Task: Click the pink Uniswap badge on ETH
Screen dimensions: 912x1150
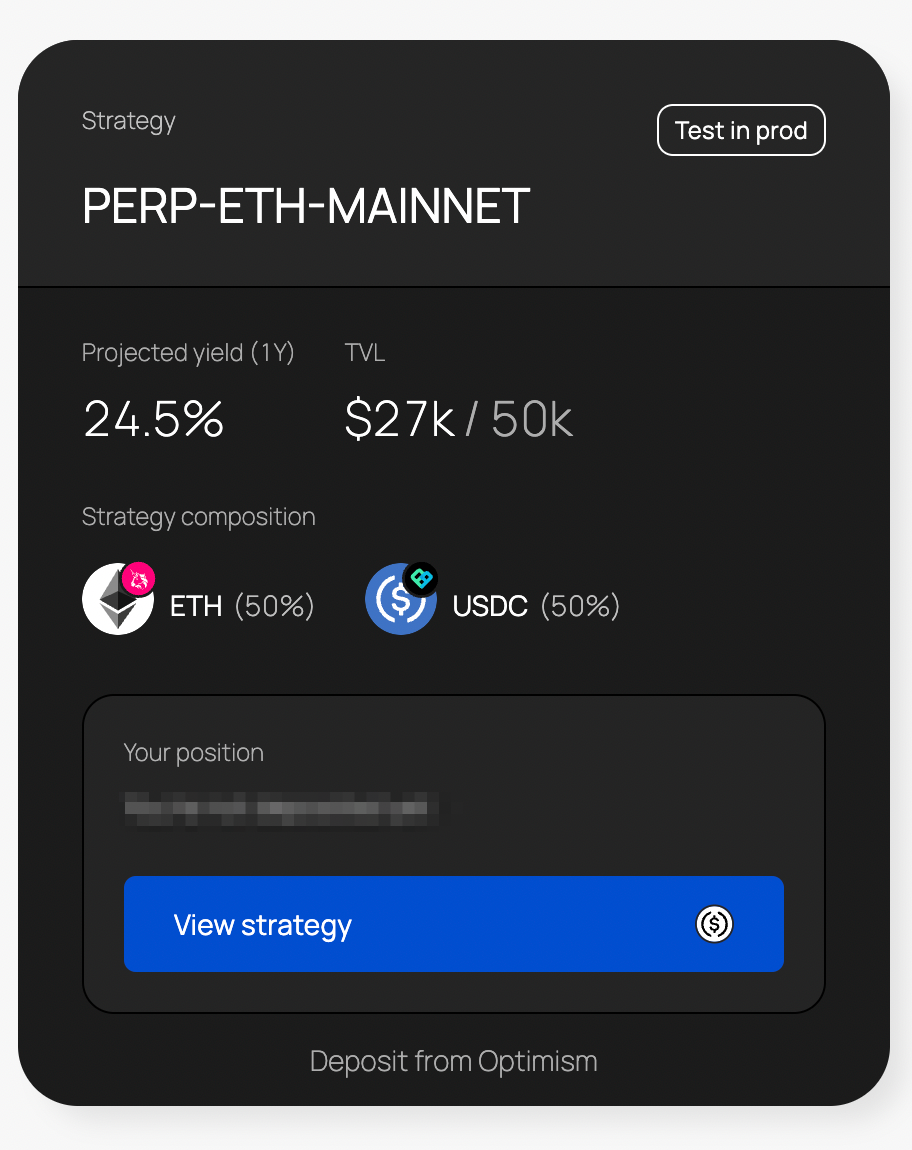Action: 139,579
